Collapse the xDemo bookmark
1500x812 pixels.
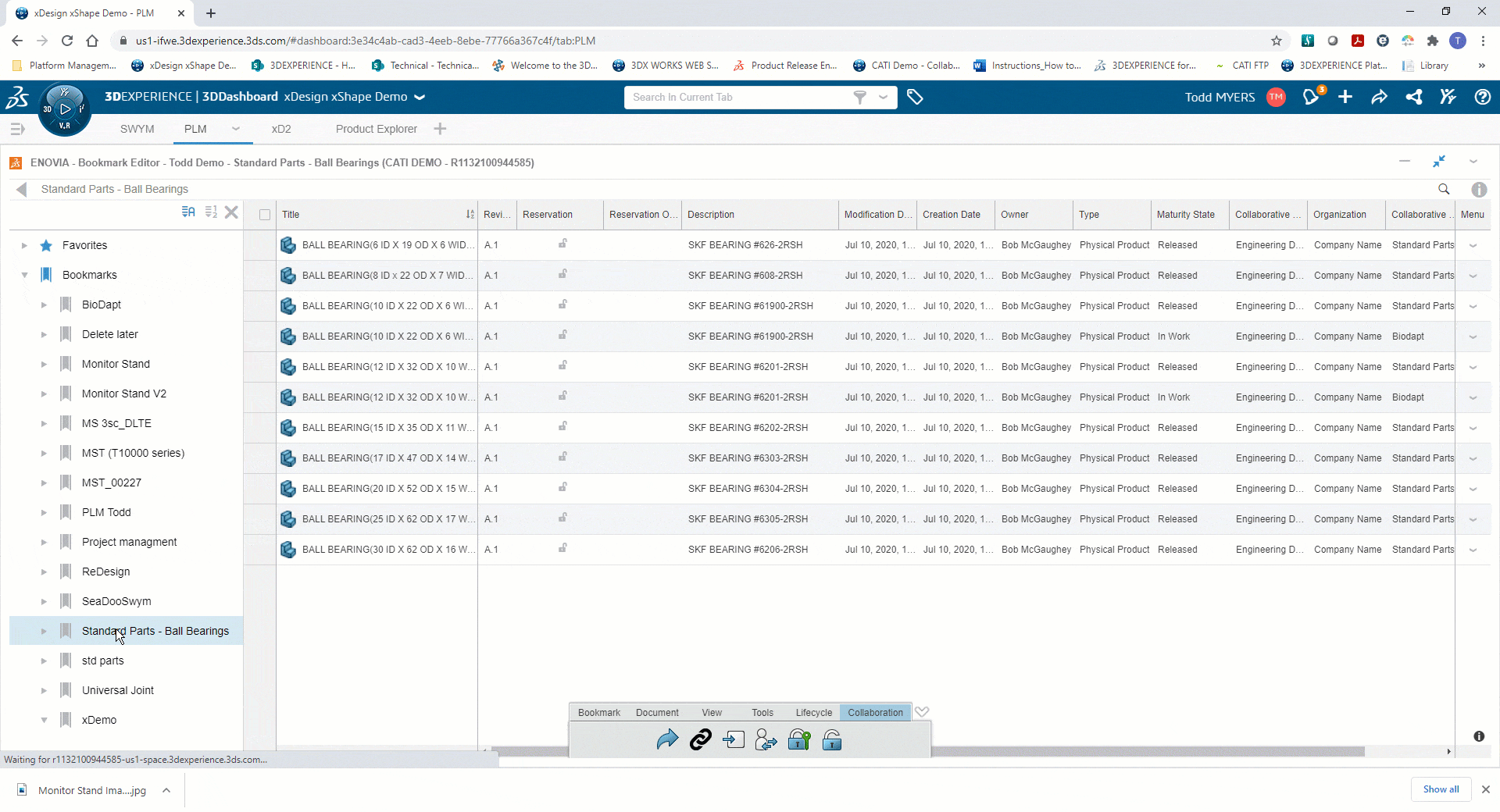[44, 720]
